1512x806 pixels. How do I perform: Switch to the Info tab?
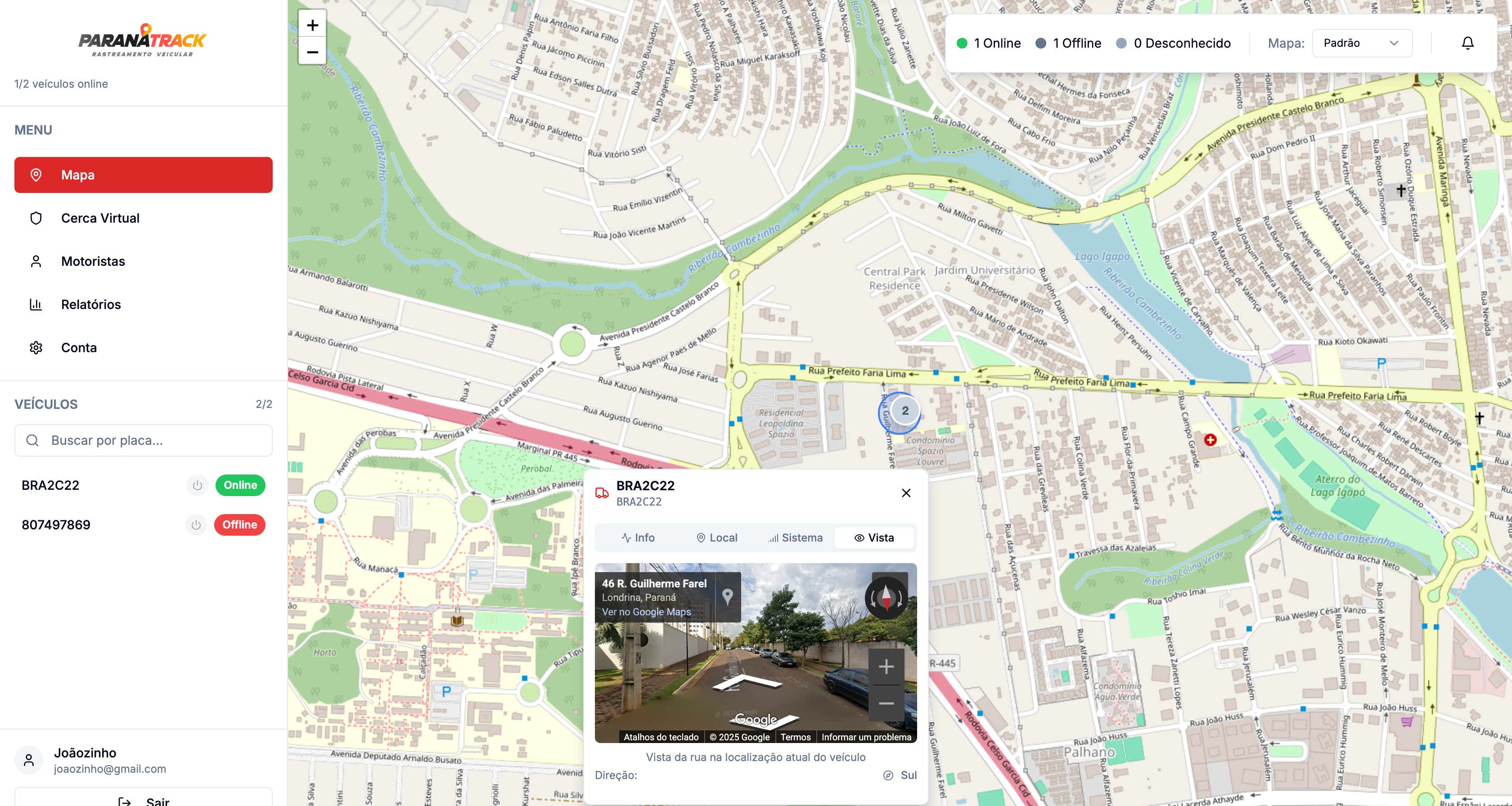pos(639,538)
